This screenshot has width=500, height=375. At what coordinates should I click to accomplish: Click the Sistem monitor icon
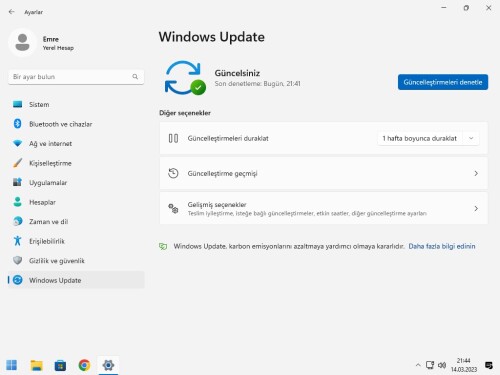[x=17, y=104]
